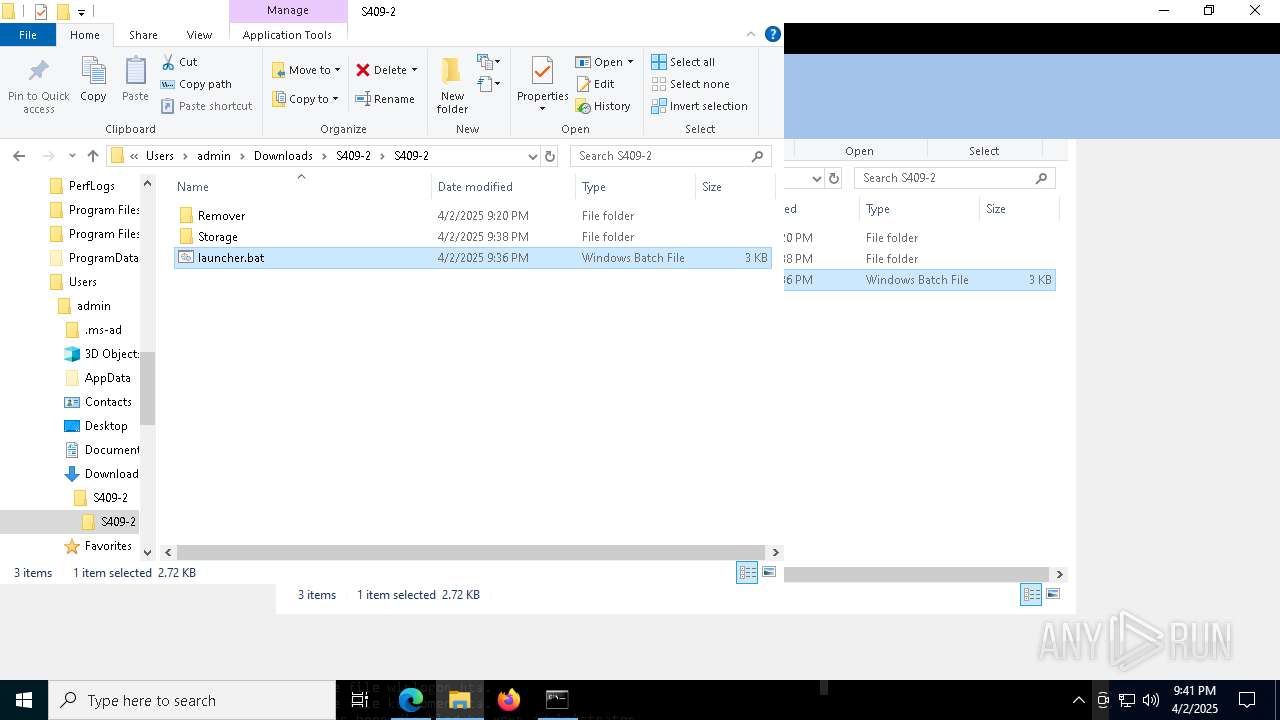This screenshot has height=720, width=1280.
Task: Click the ribbon Help question mark
Action: pyautogui.click(x=772, y=34)
